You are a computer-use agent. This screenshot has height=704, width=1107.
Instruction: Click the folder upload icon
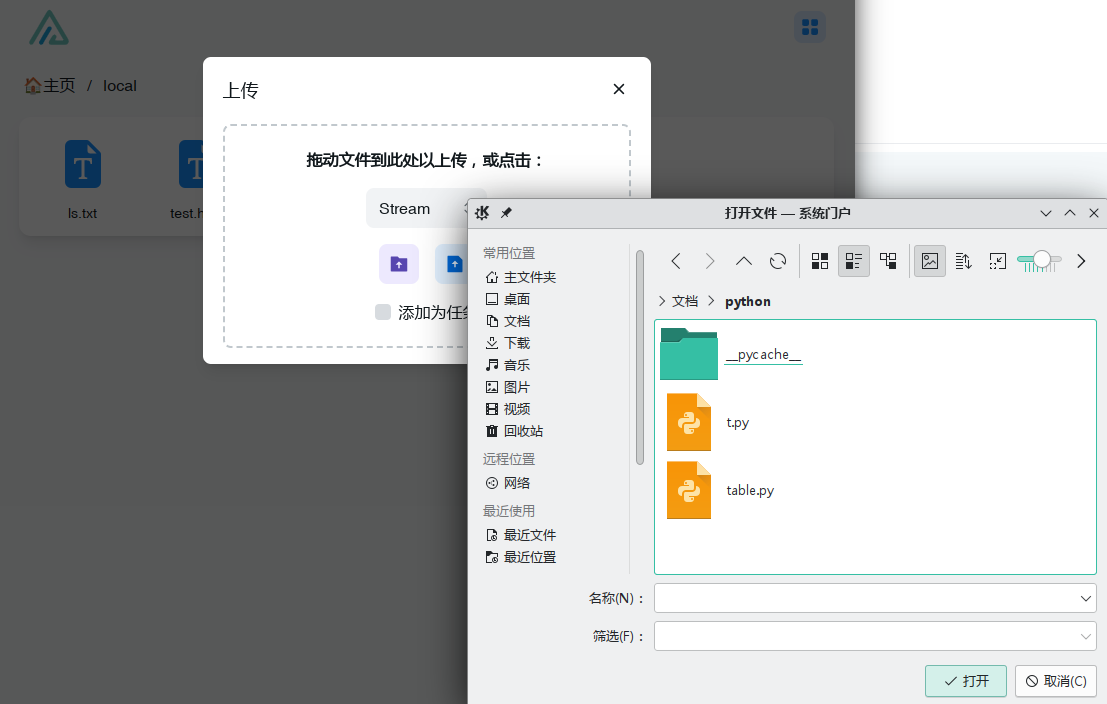tap(399, 264)
